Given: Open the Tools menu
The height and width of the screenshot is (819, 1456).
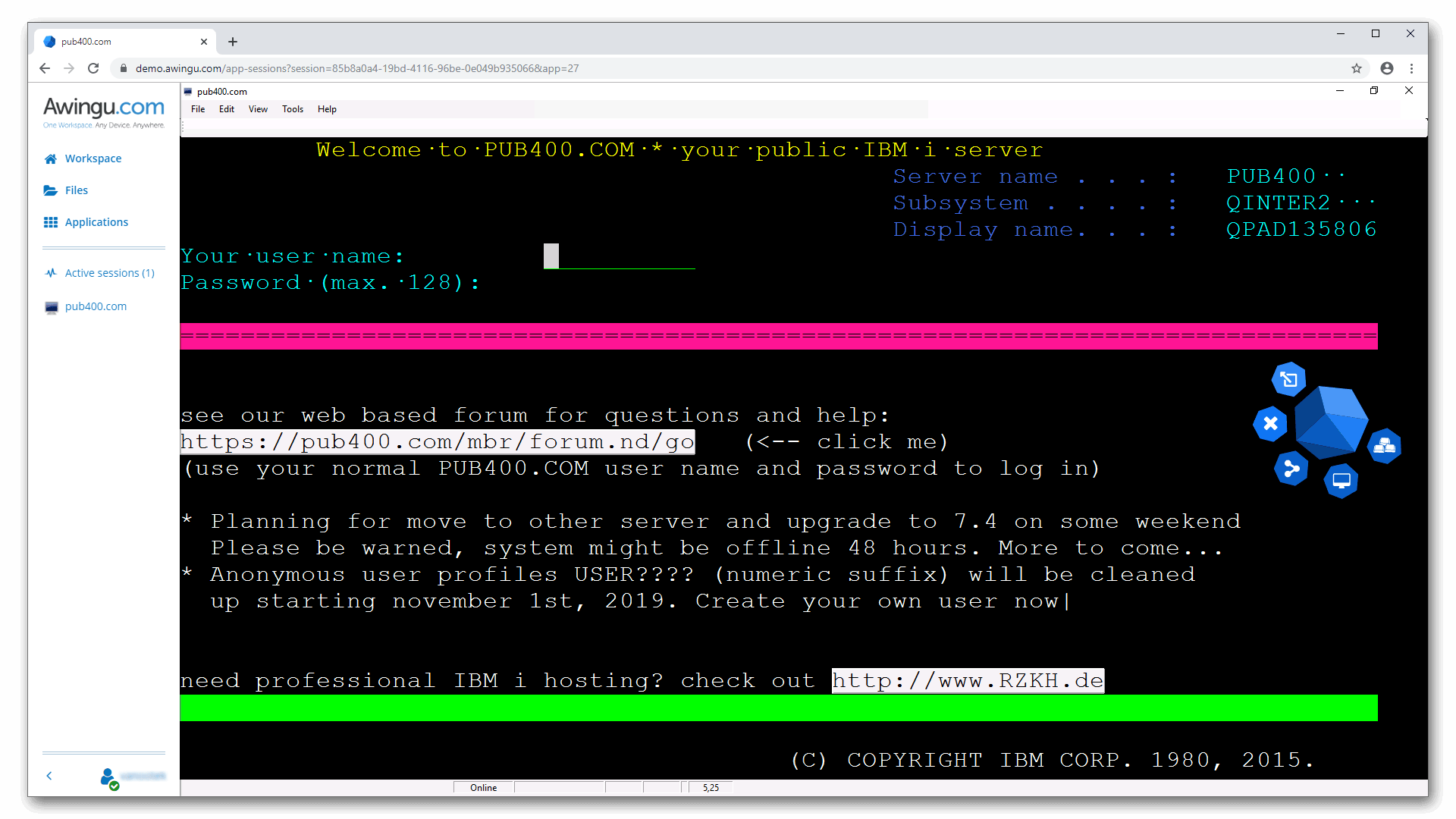Looking at the screenshot, I should (x=293, y=109).
